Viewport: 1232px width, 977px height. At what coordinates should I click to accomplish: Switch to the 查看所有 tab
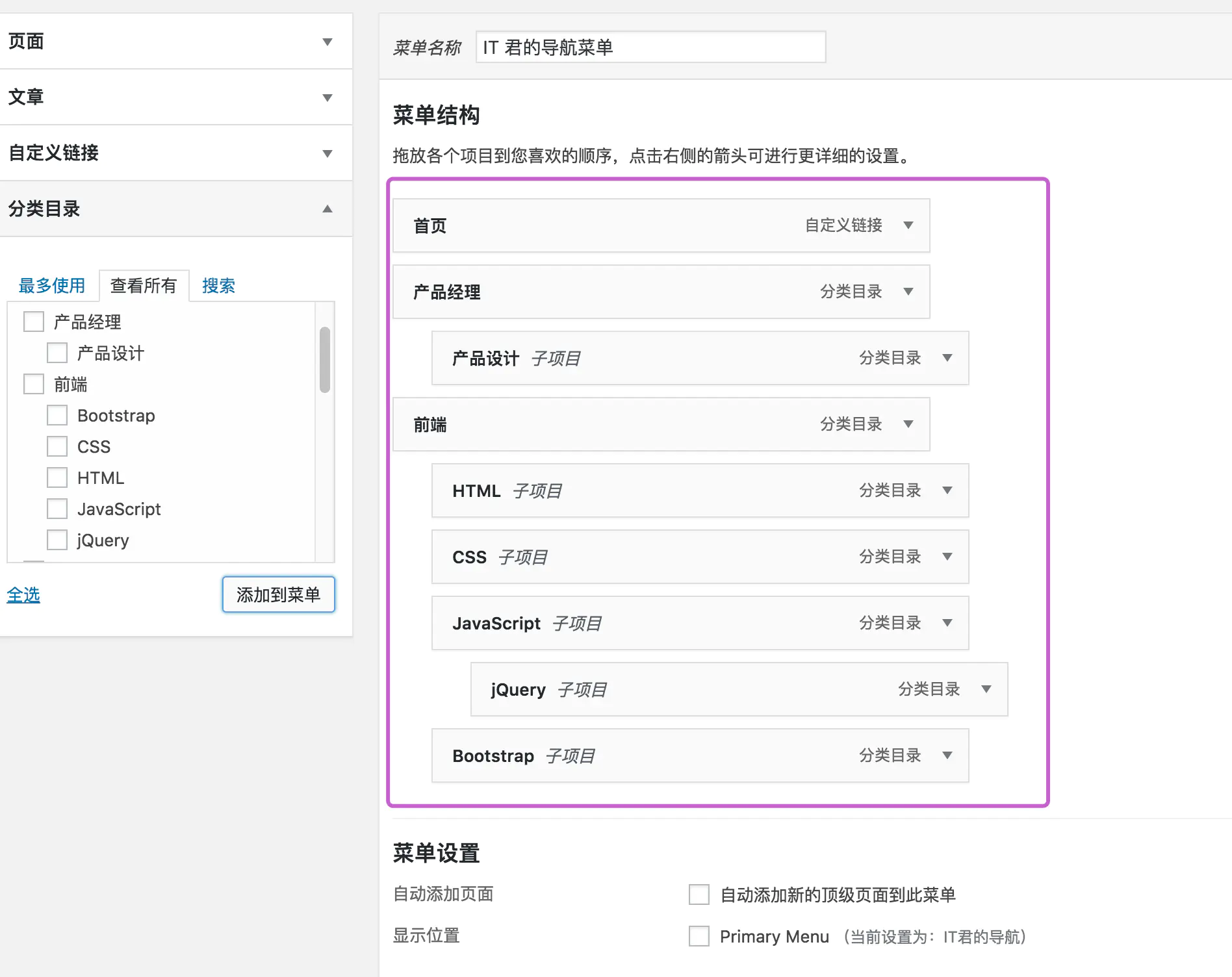click(144, 286)
